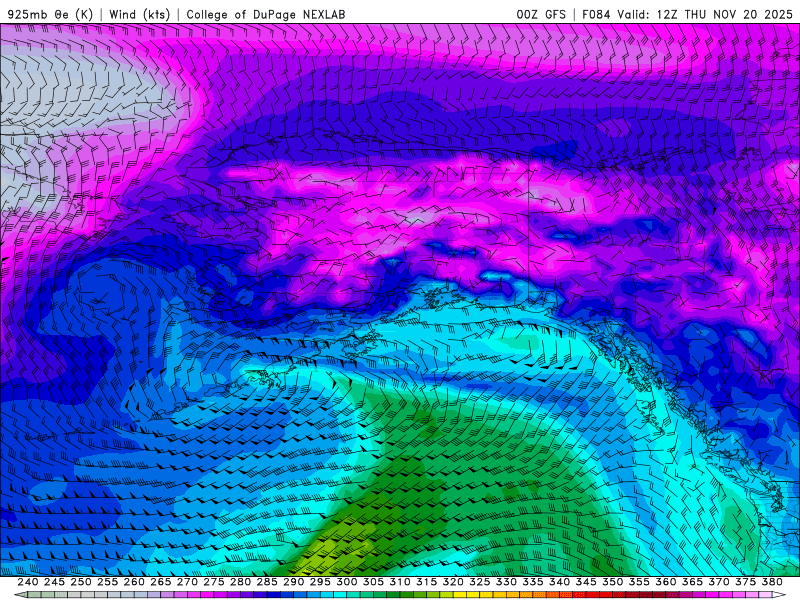Click the 'F084' forecast hour text

click(x=596, y=14)
